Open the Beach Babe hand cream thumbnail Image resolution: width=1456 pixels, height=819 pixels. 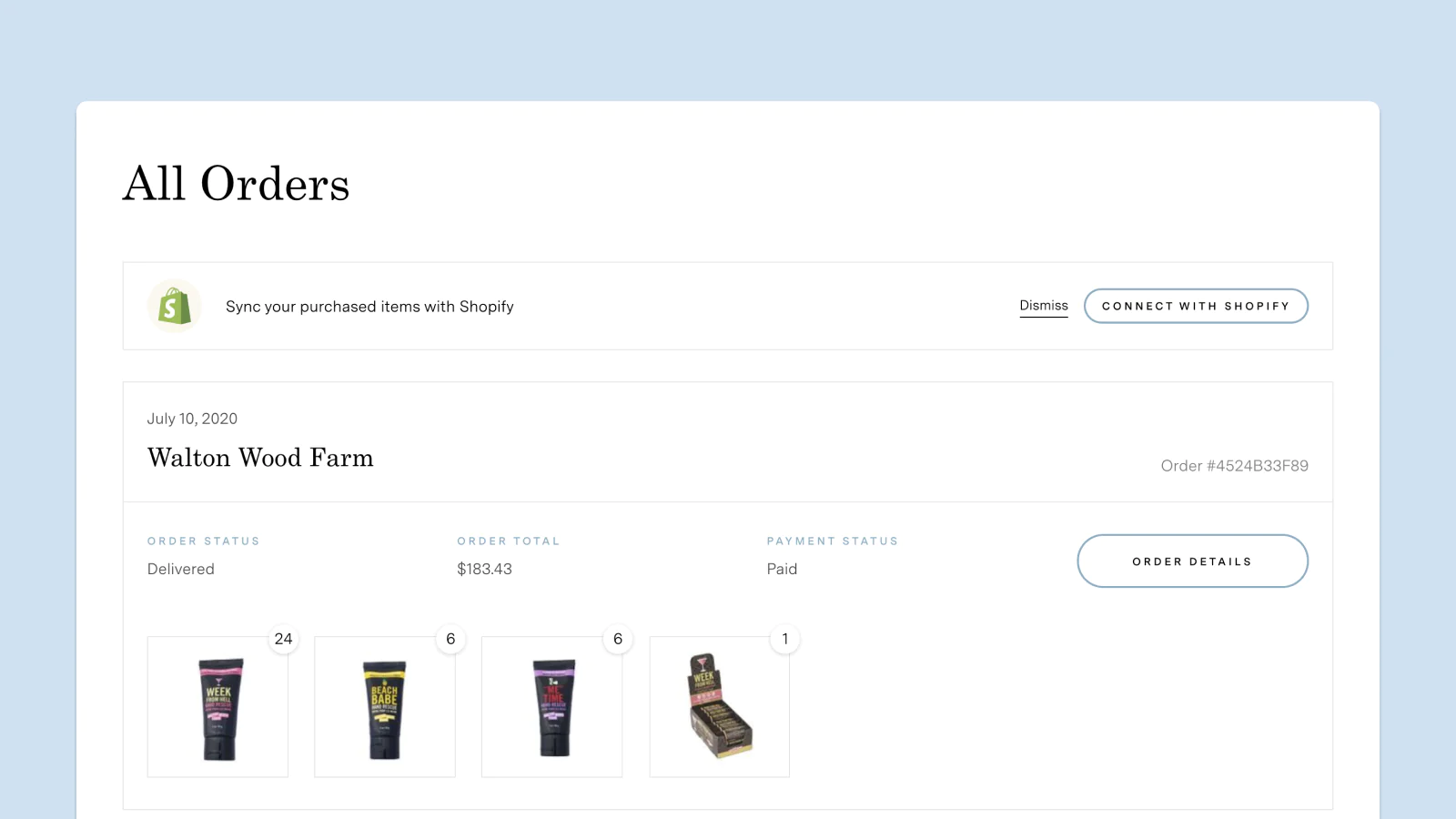[385, 707]
